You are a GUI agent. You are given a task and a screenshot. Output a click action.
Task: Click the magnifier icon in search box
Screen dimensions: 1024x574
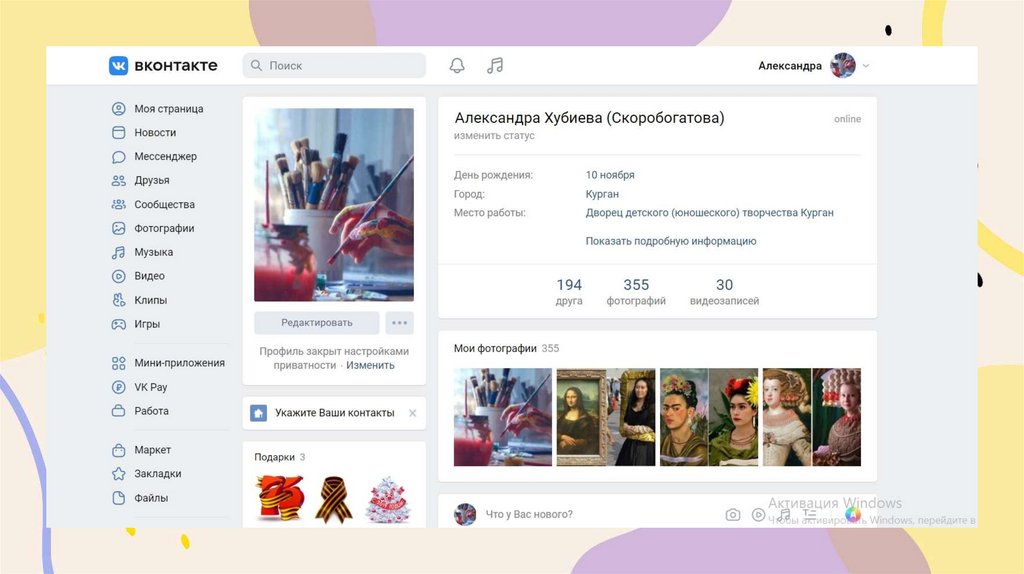pyautogui.click(x=257, y=65)
